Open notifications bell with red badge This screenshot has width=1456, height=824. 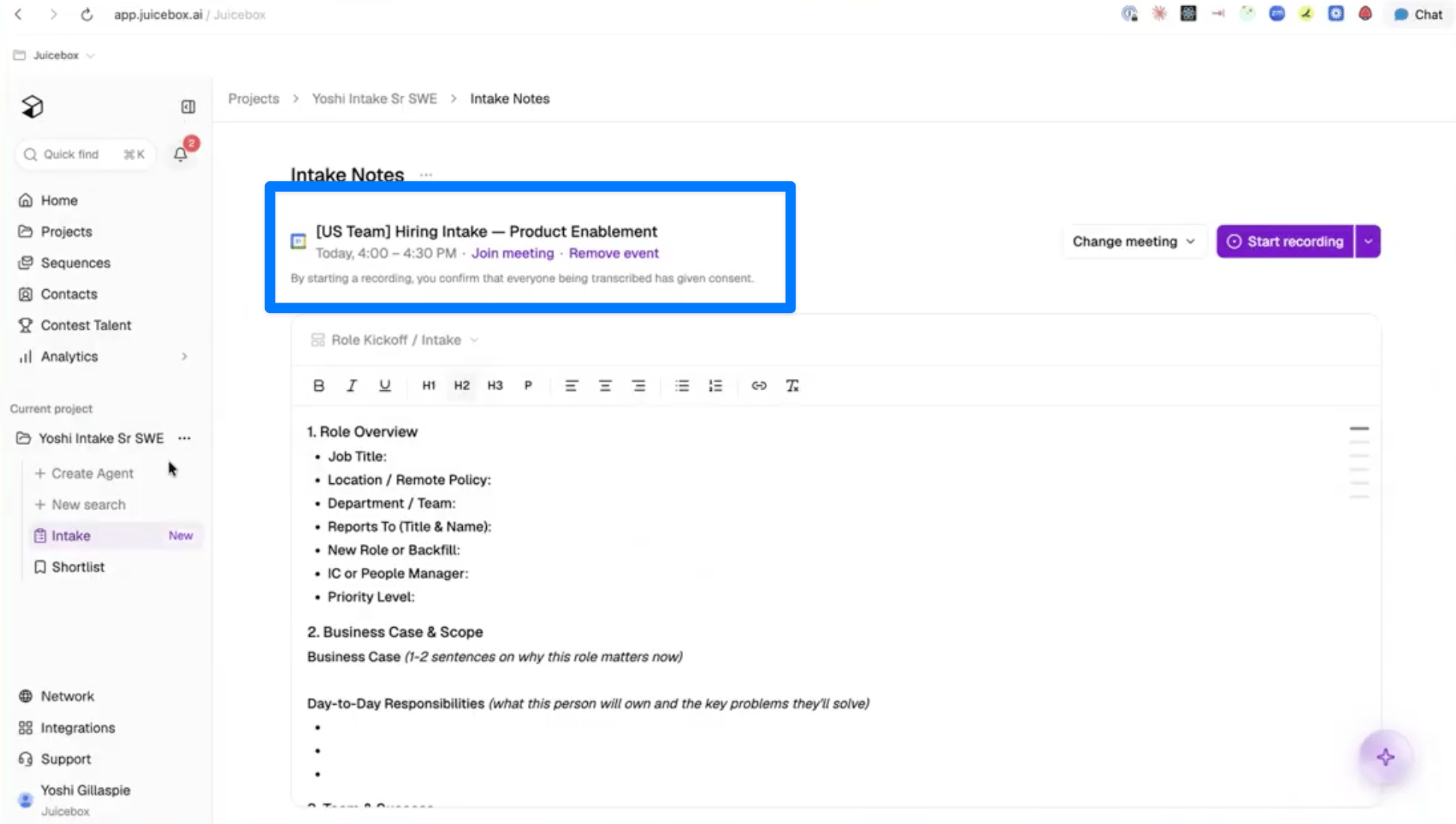point(181,154)
